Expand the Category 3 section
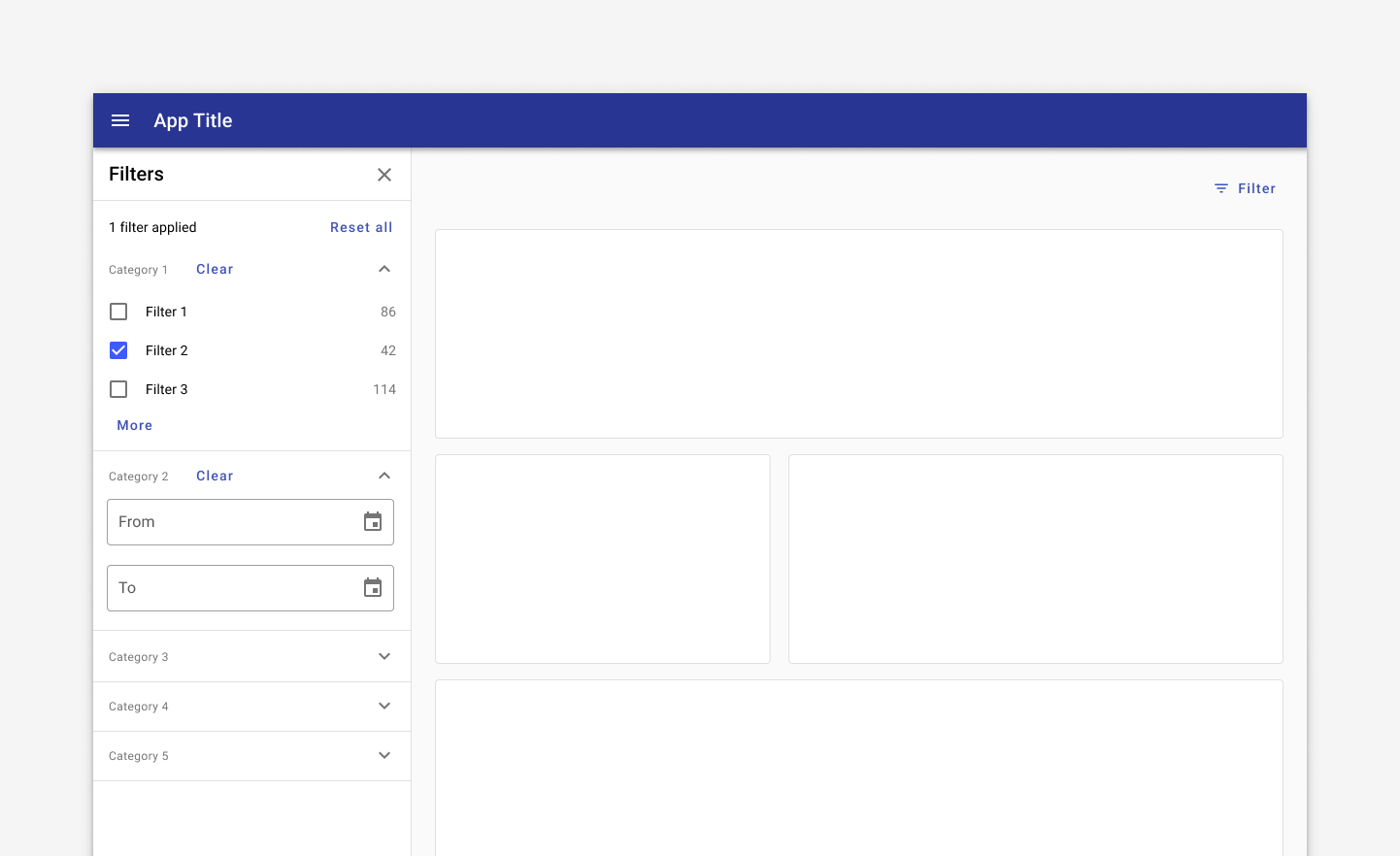 pos(384,657)
